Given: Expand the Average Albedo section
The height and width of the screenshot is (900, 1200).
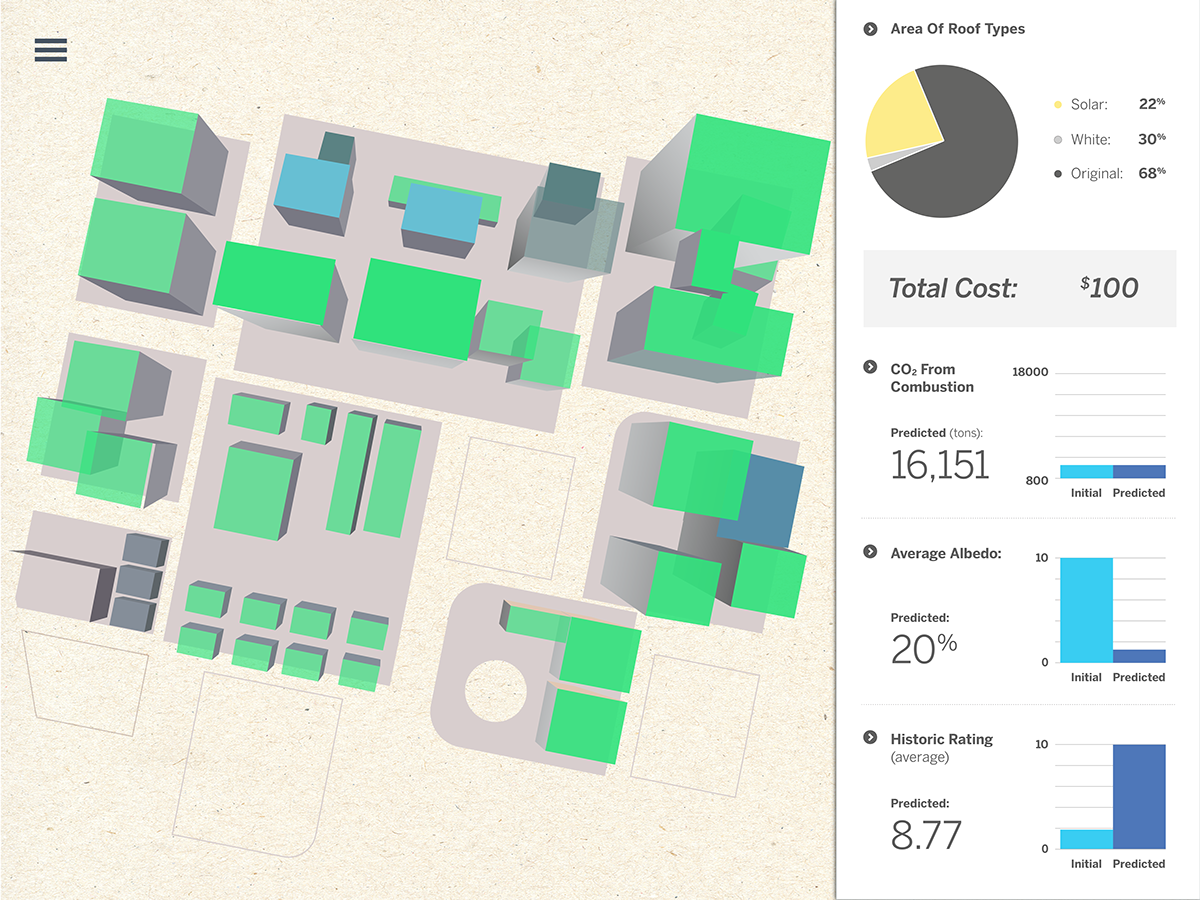Looking at the screenshot, I should coord(870,553).
